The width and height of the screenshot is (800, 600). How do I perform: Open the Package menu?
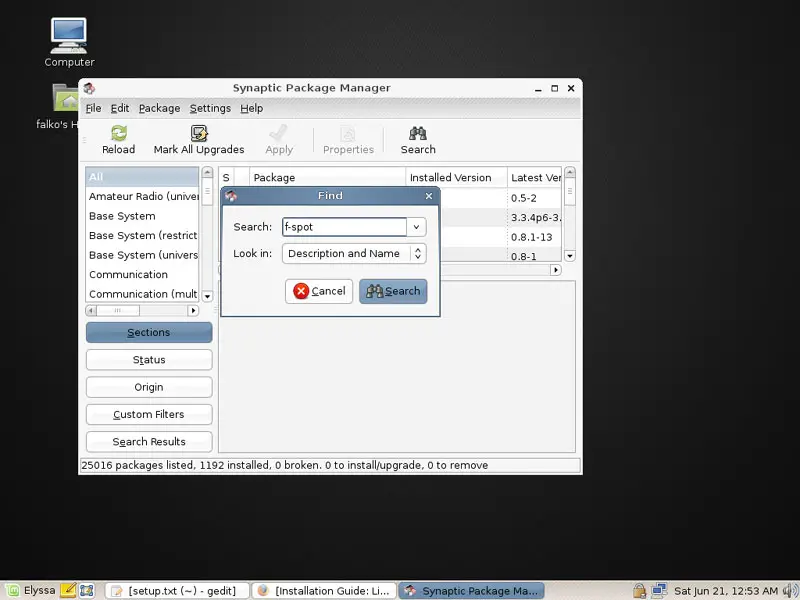pos(159,108)
